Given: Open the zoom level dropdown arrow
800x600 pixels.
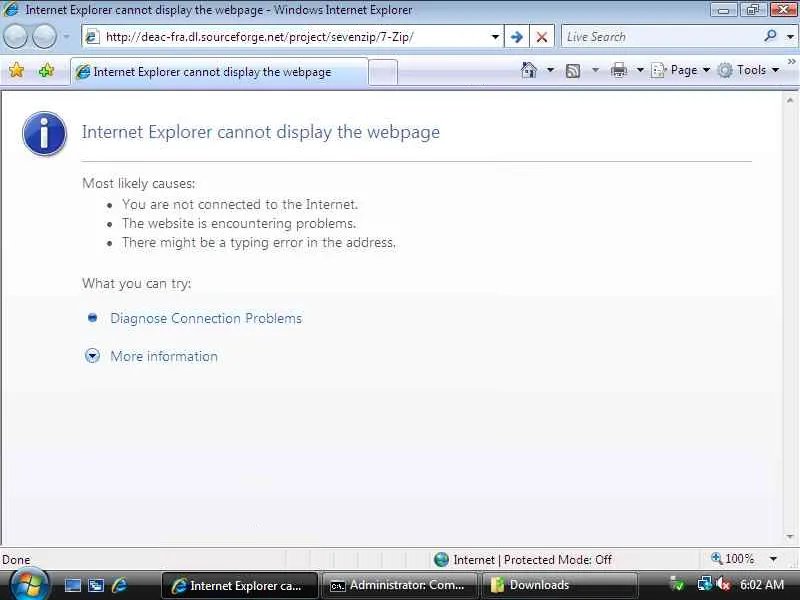Looking at the screenshot, I should [x=773, y=559].
